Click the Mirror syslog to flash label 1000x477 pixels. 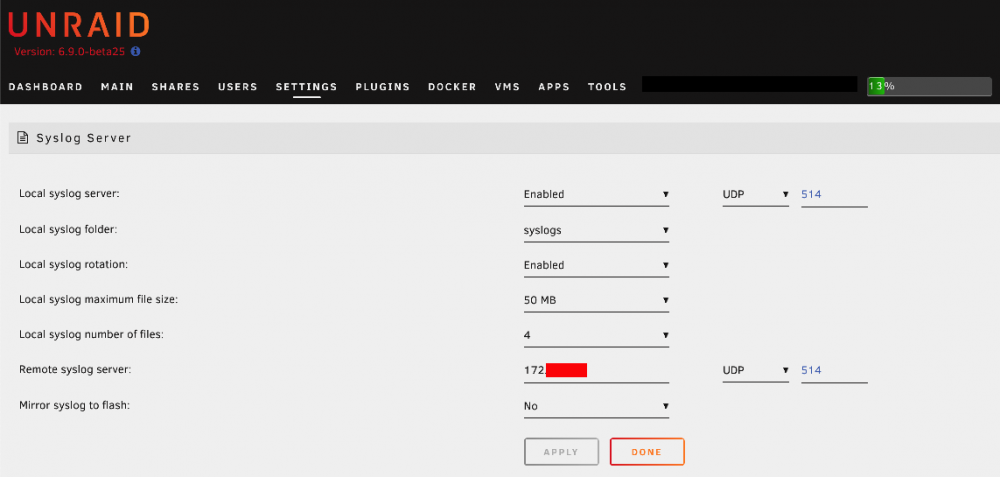pyautogui.click(x=75, y=405)
